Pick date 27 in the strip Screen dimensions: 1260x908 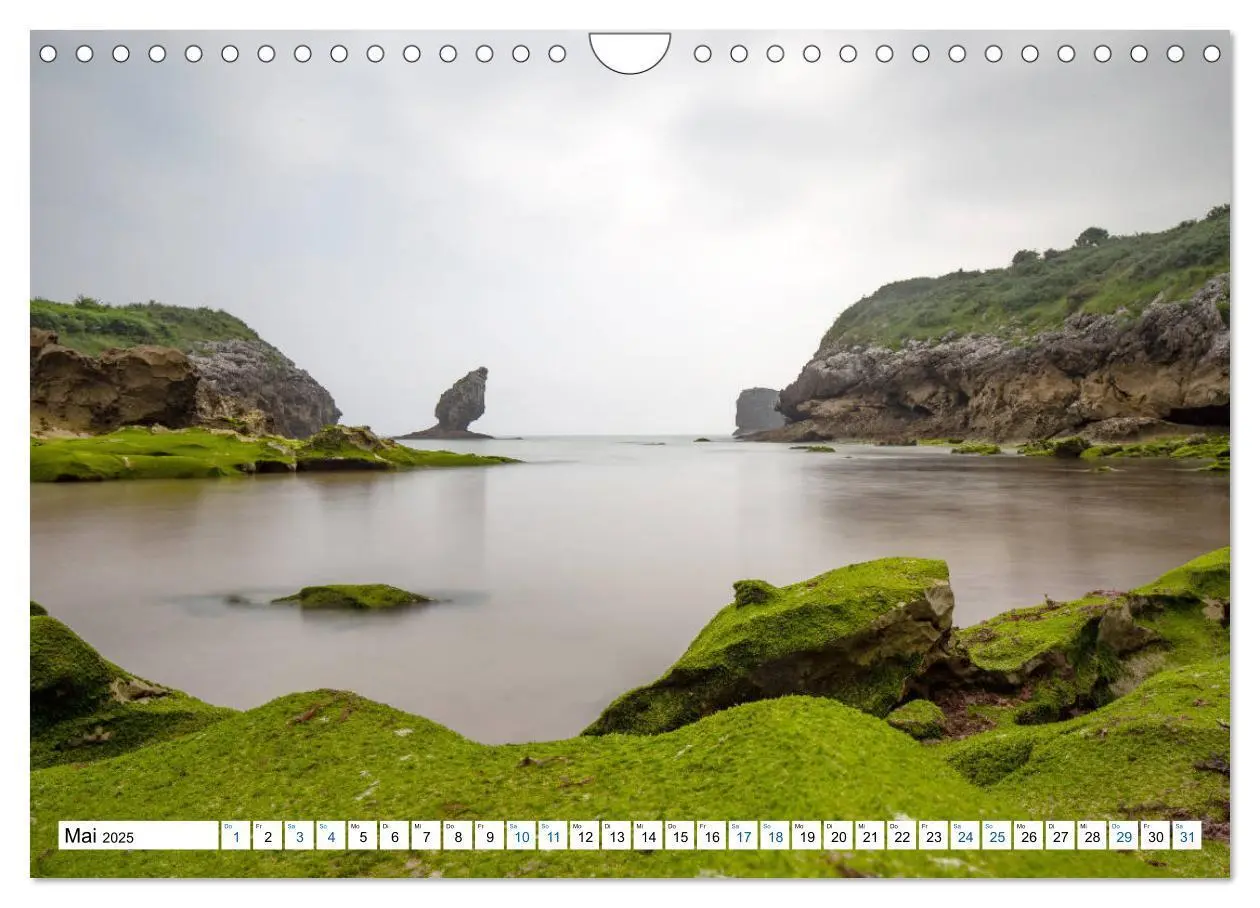1061,836
